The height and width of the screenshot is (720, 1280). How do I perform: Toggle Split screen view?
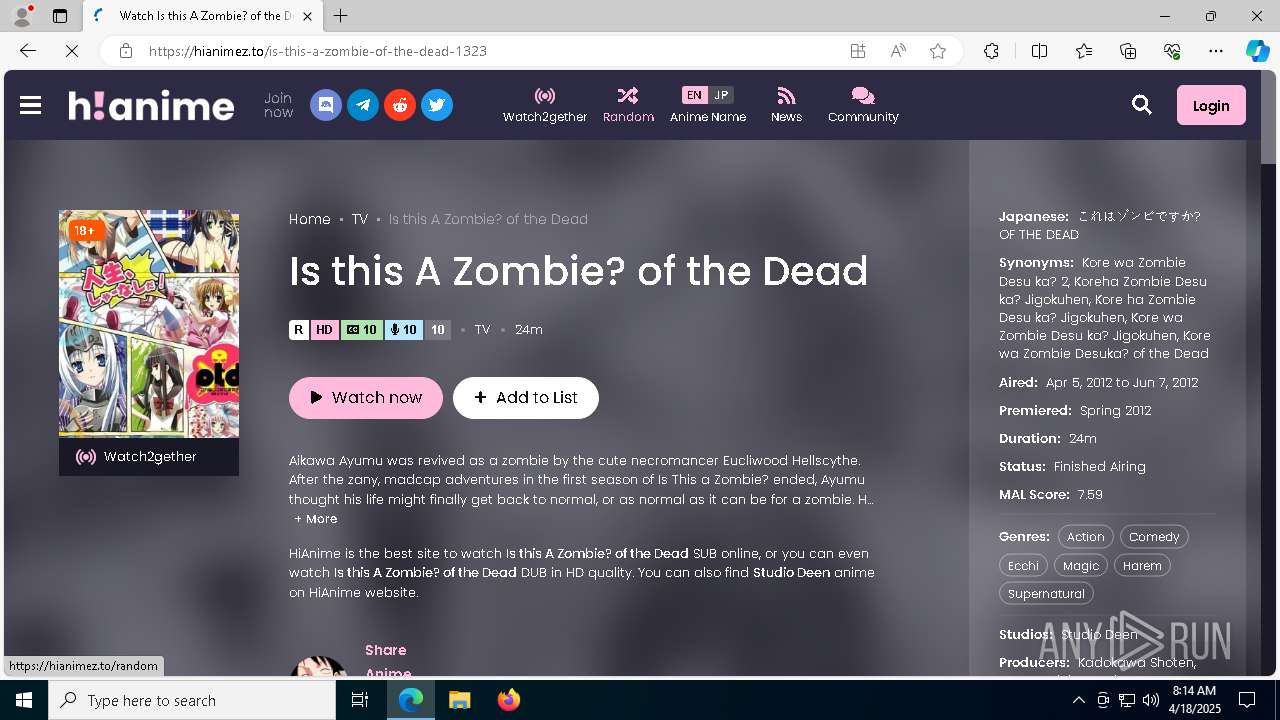1039,51
